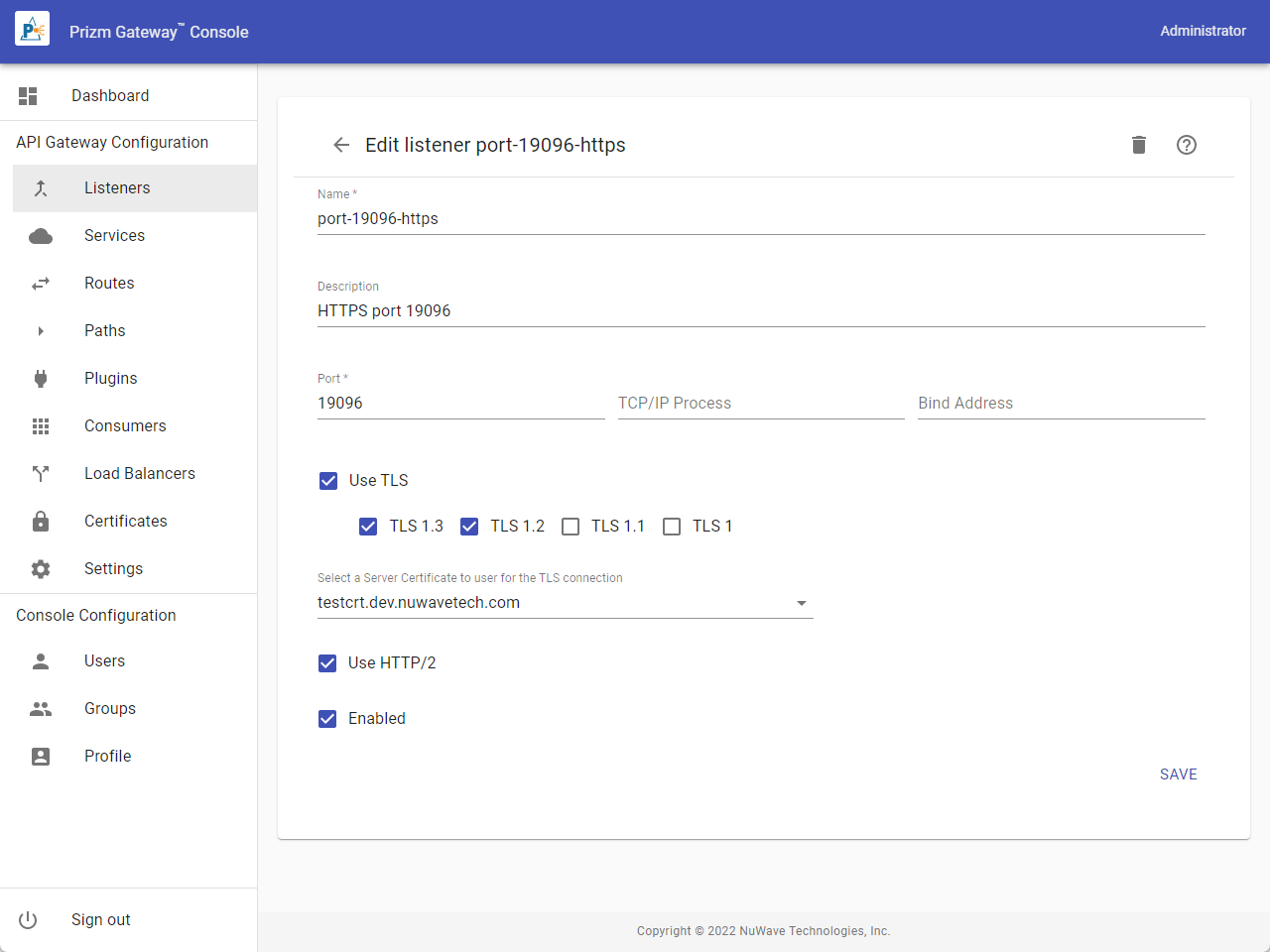This screenshot has width=1270, height=952.
Task: Click the Sign out power icon
Action: (28, 919)
